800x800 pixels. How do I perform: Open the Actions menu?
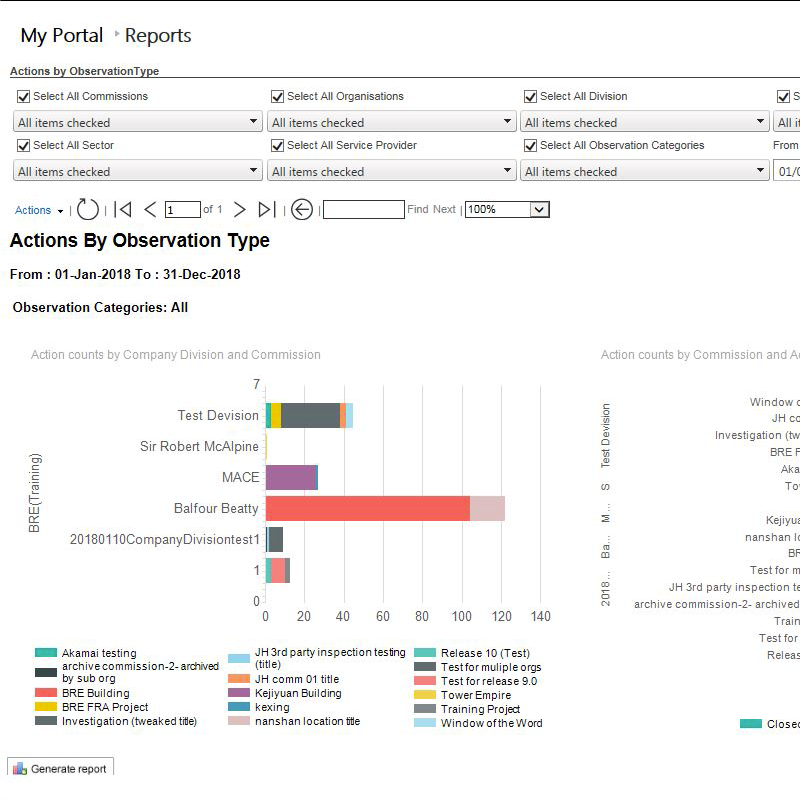[39, 210]
